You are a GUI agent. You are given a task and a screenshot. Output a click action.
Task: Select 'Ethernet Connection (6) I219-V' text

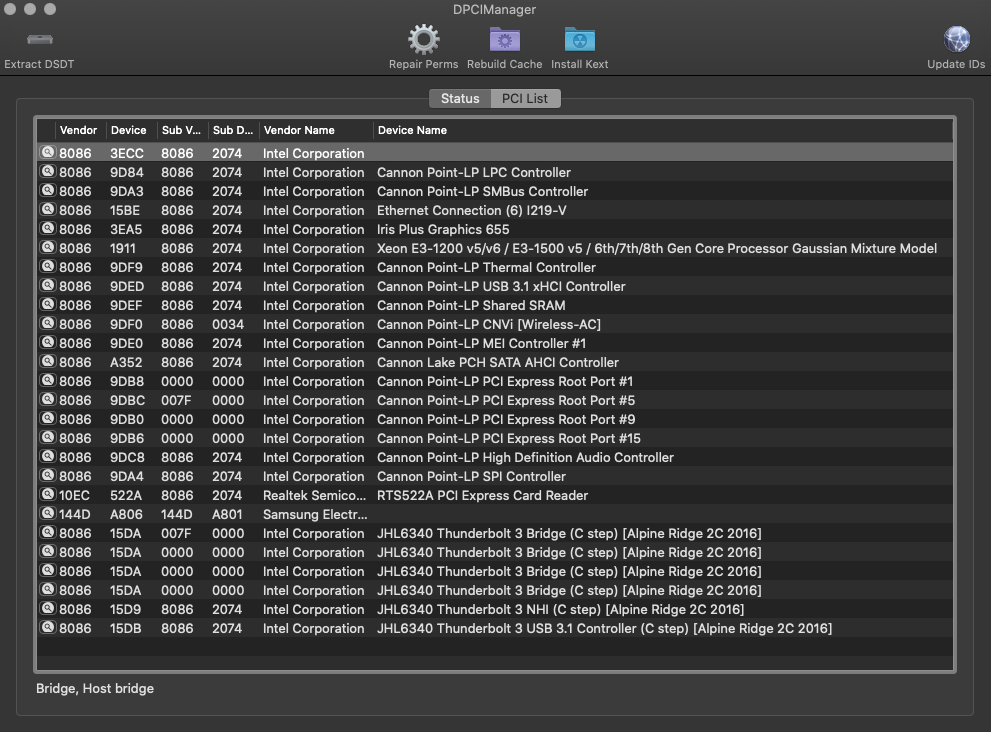click(x=471, y=210)
